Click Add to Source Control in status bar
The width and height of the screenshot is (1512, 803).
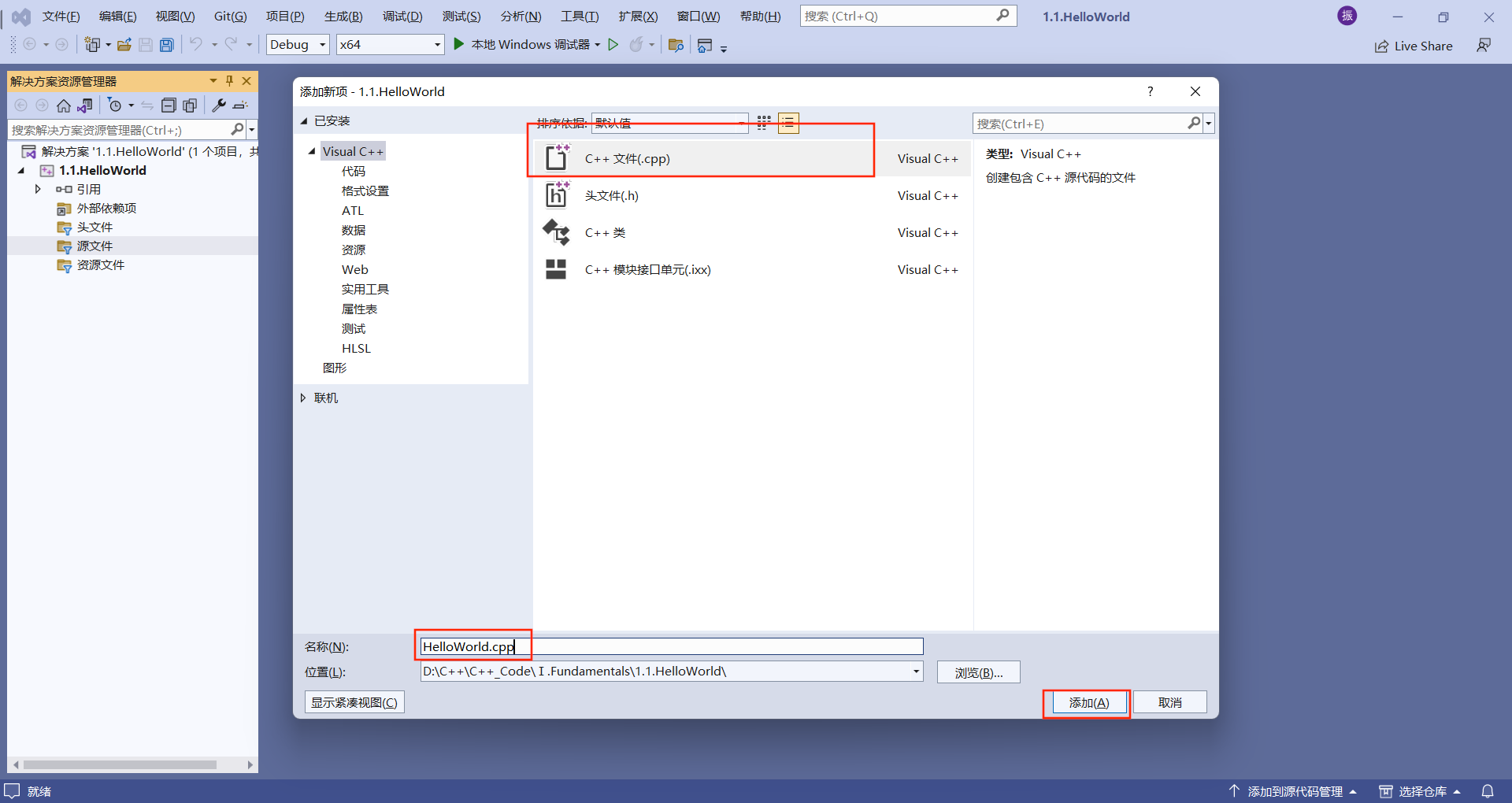click(x=1293, y=791)
